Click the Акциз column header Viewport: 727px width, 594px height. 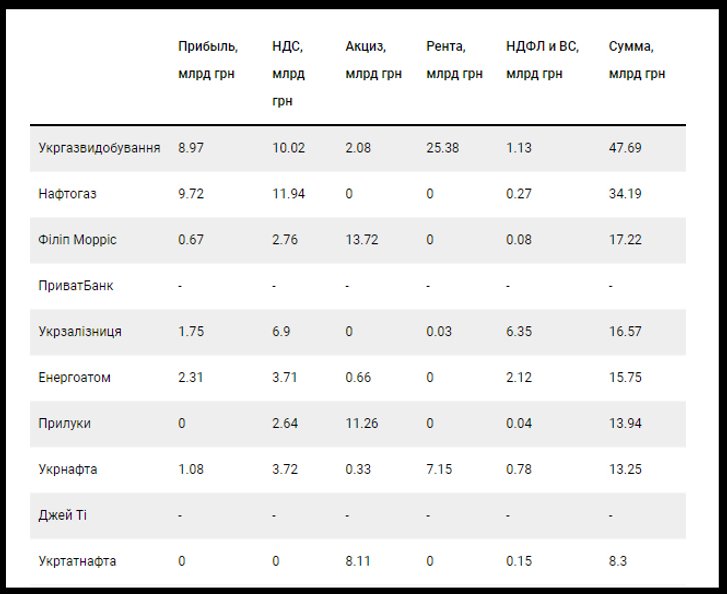(373, 60)
